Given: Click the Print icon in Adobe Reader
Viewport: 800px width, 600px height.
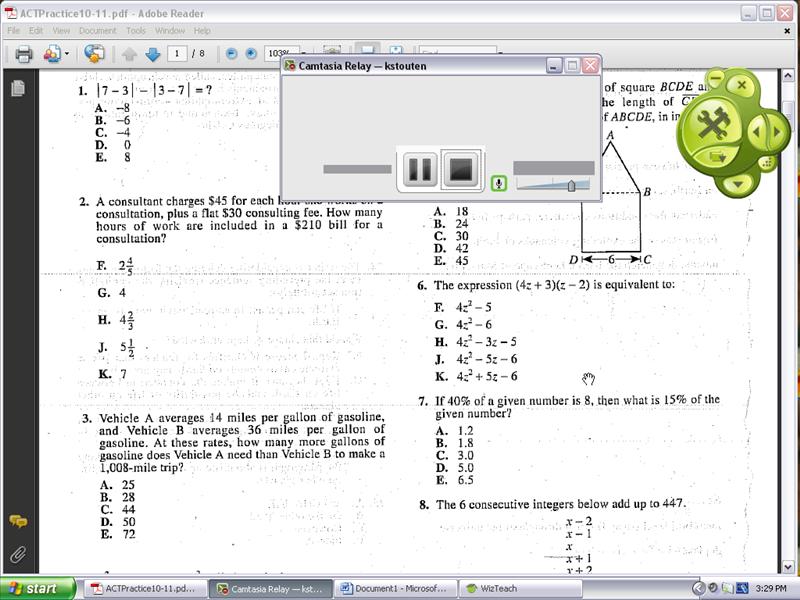Looking at the screenshot, I should pos(23,54).
